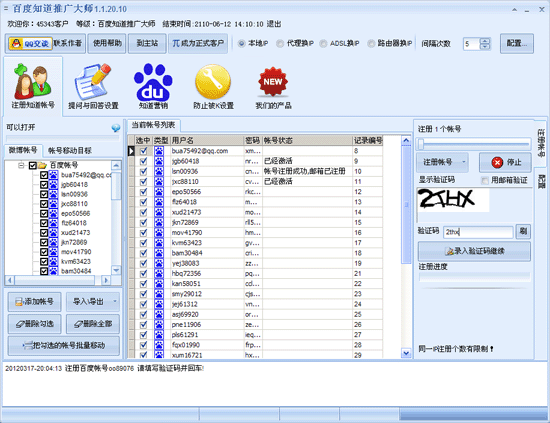This screenshot has width=550, height=423.
Task: Open the 知道营销 Baidu paw icon
Action: coord(153,82)
